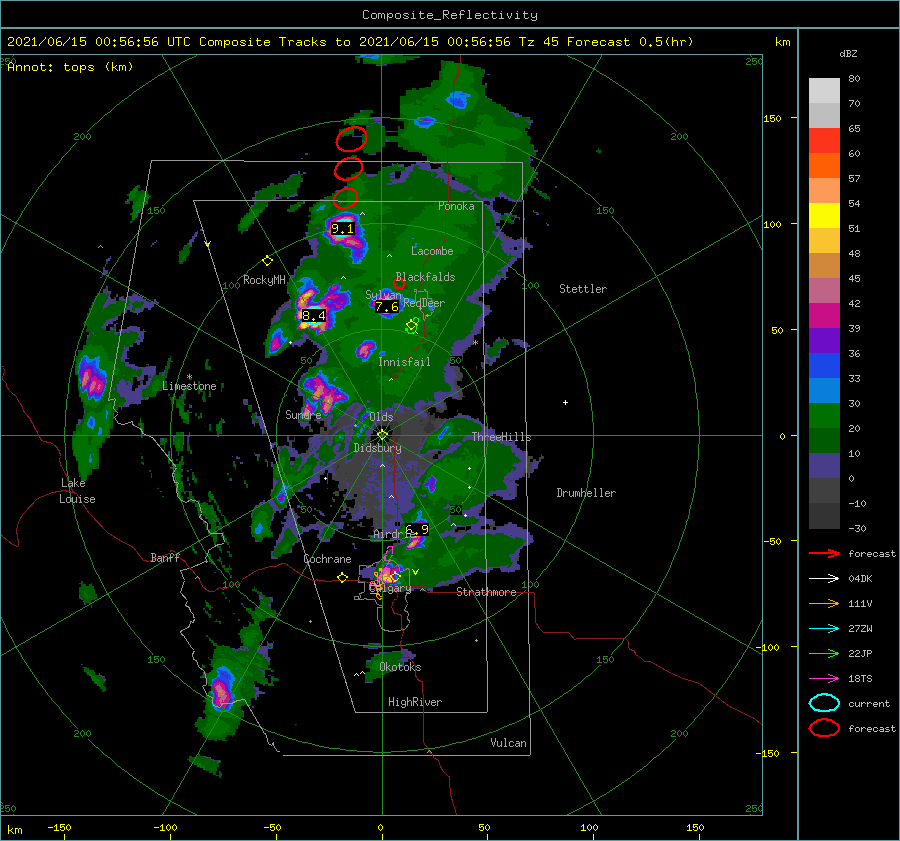Click the 6.9 km storm top label near Airdrie

pyautogui.click(x=417, y=529)
